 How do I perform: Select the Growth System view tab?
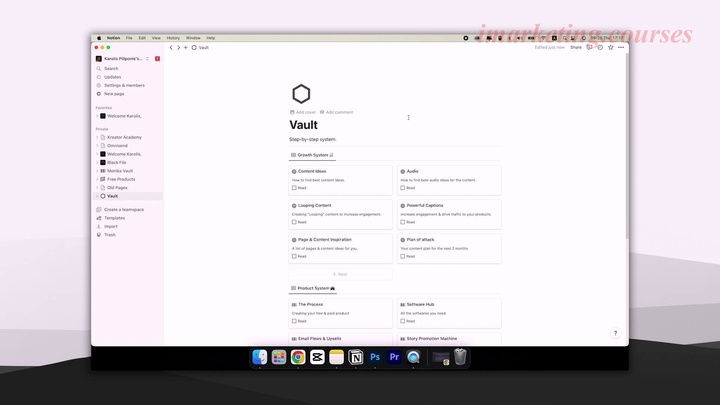pos(312,155)
